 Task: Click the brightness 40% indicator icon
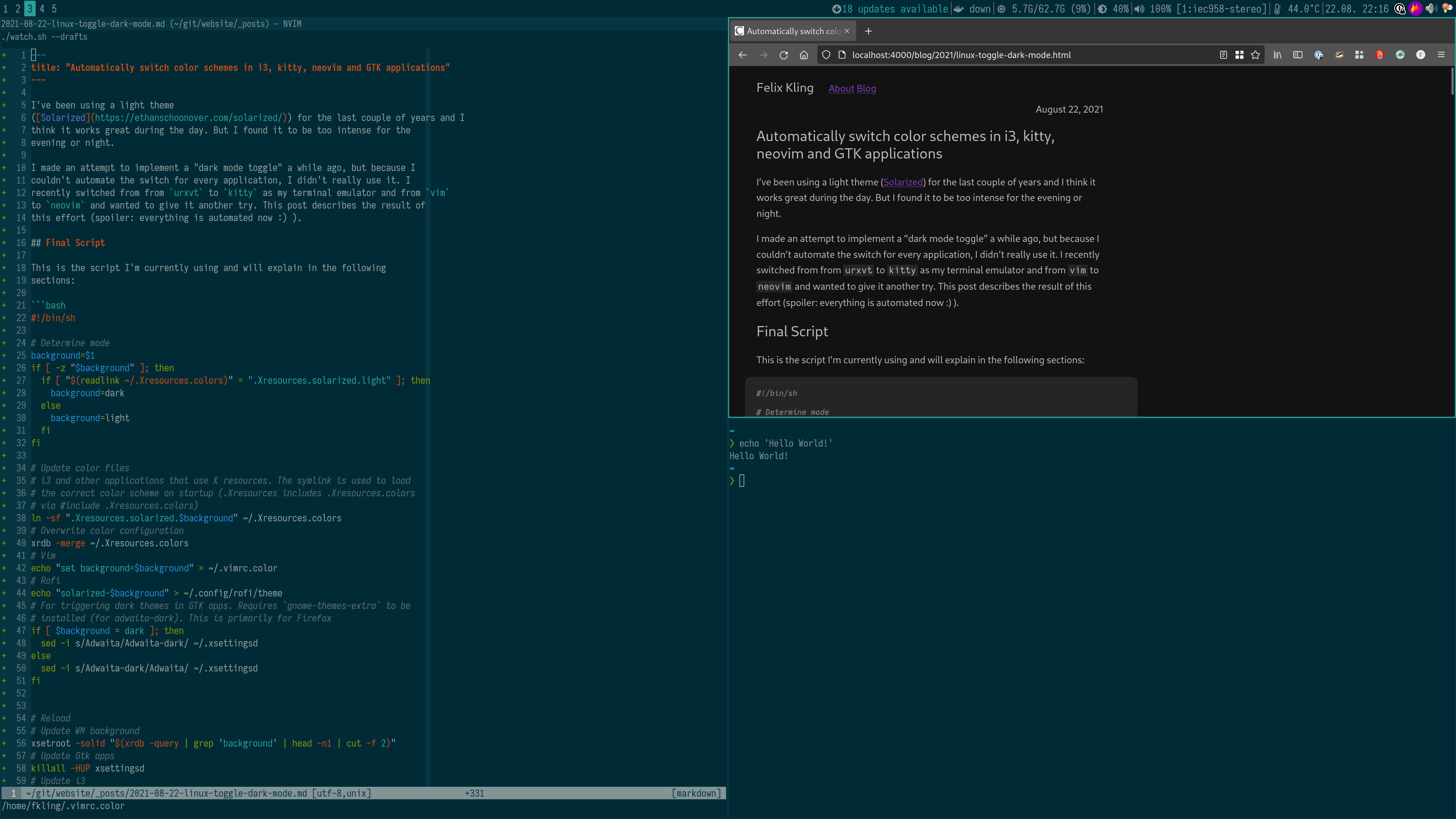coord(1102,9)
